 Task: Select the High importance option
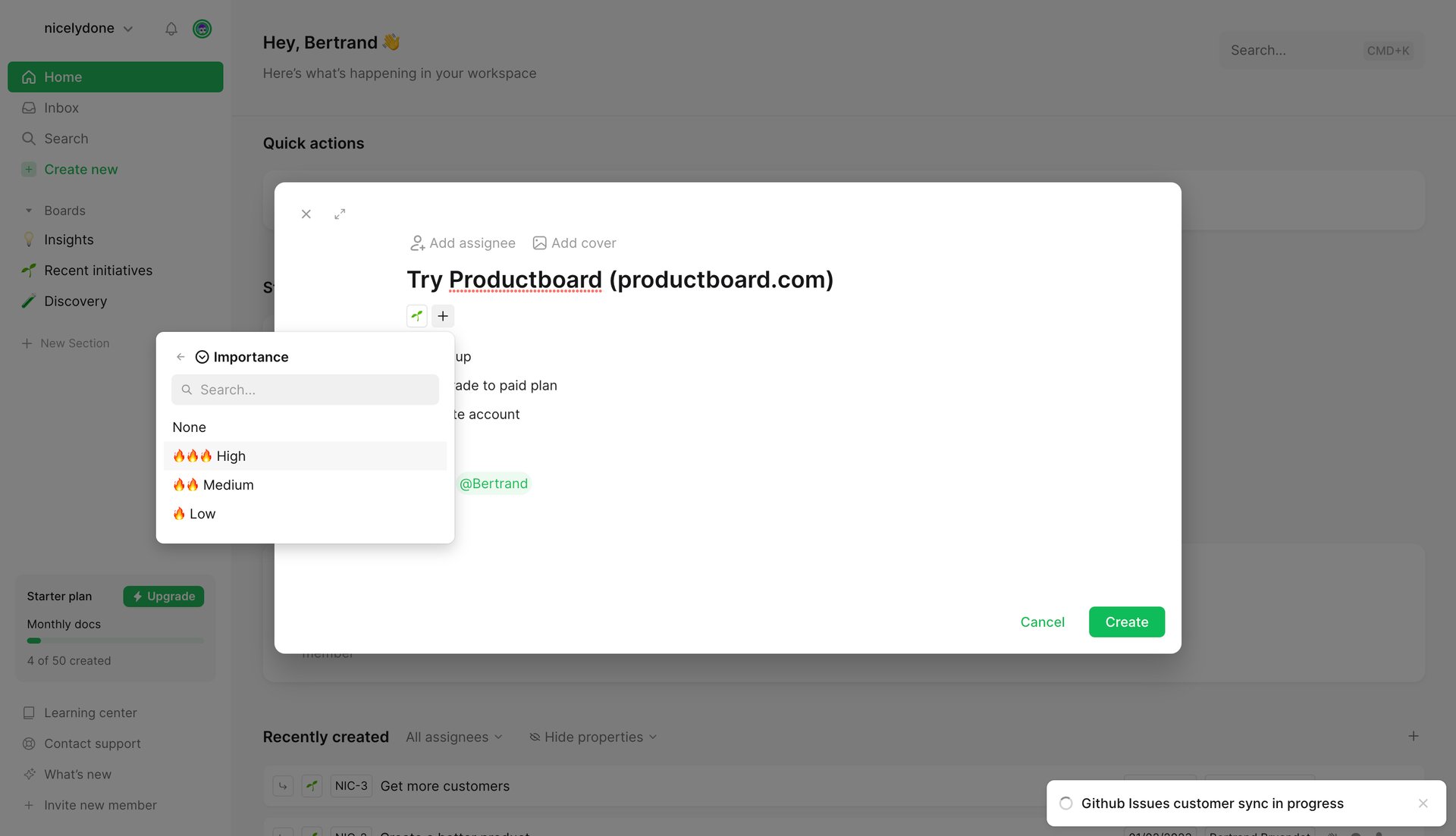point(229,456)
